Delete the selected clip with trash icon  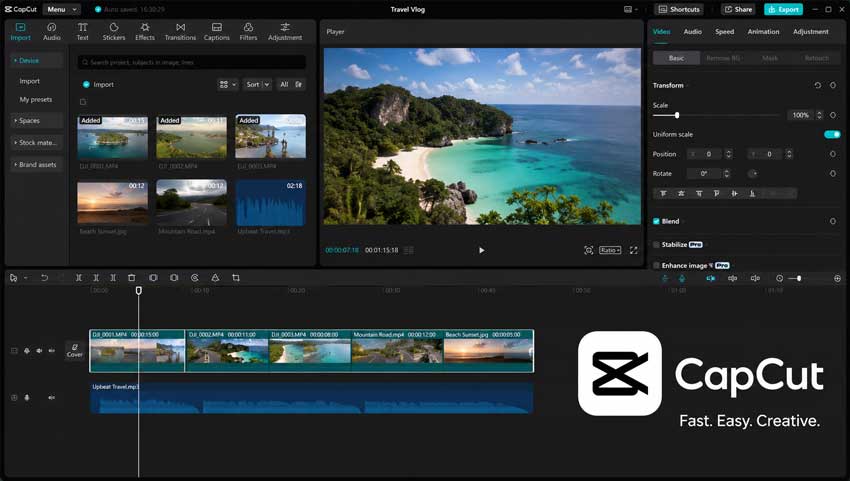point(132,278)
